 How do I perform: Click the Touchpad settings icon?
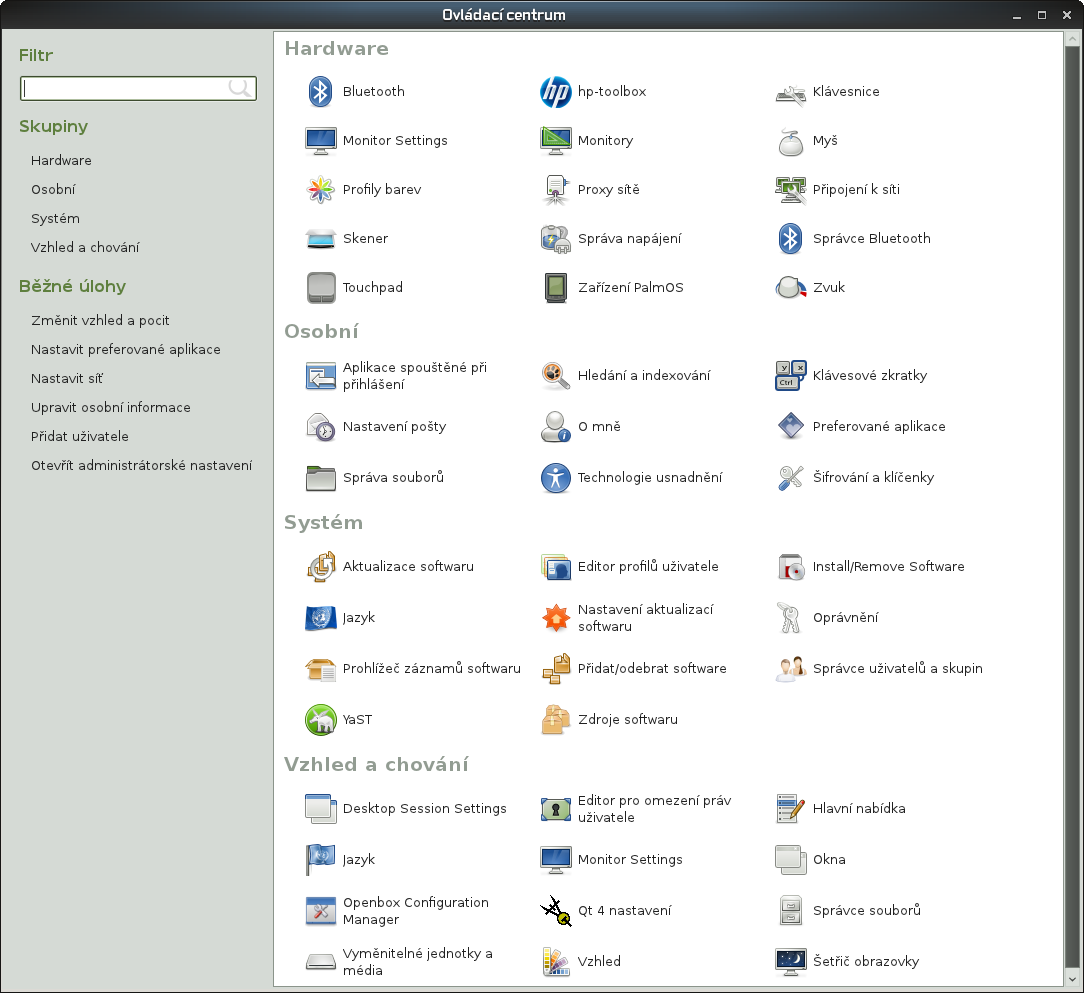coord(320,287)
